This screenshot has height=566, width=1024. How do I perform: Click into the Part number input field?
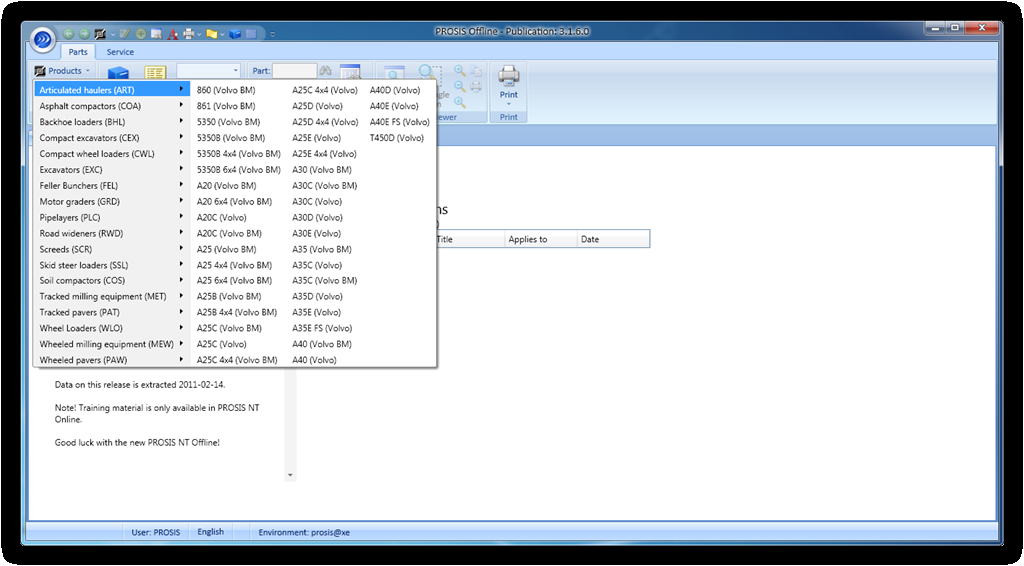295,71
